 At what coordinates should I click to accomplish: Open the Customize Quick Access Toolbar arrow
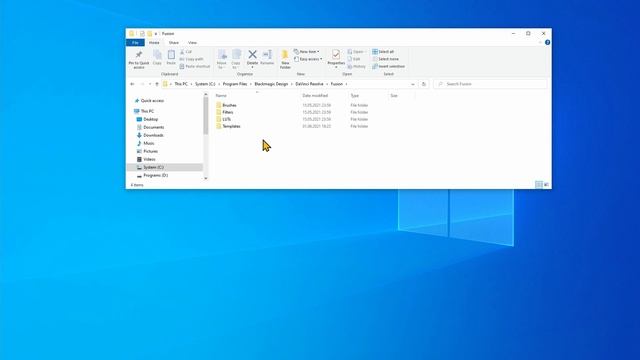tap(156, 34)
